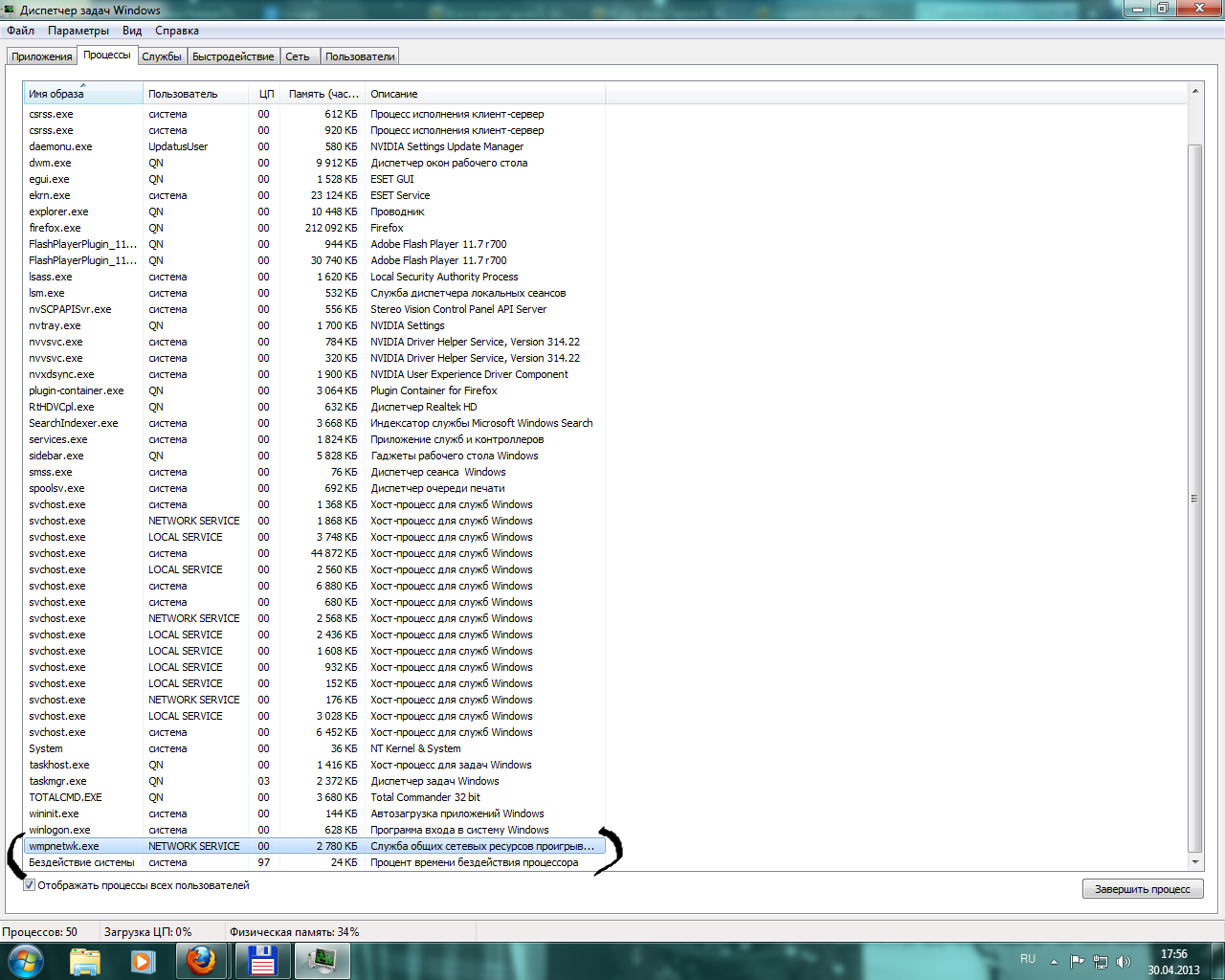Click the process list scrollbar up arrow

1194,91
